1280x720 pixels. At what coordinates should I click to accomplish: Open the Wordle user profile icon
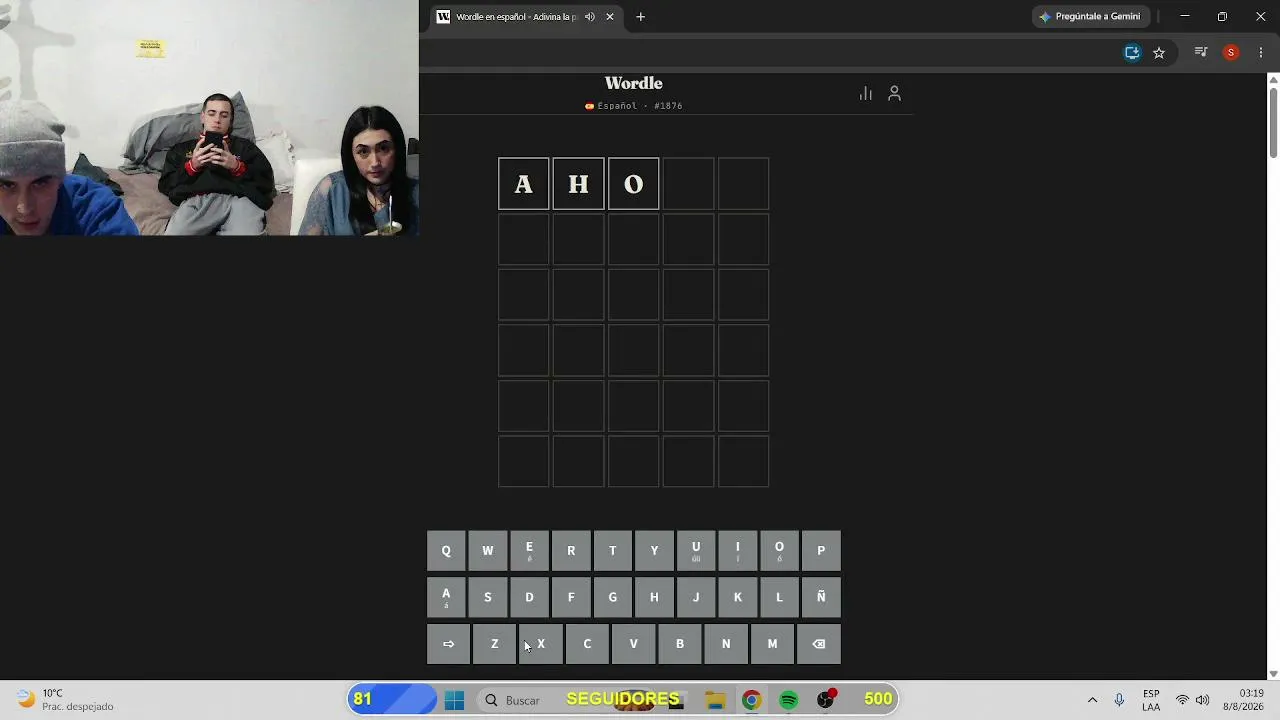click(894, 93)
